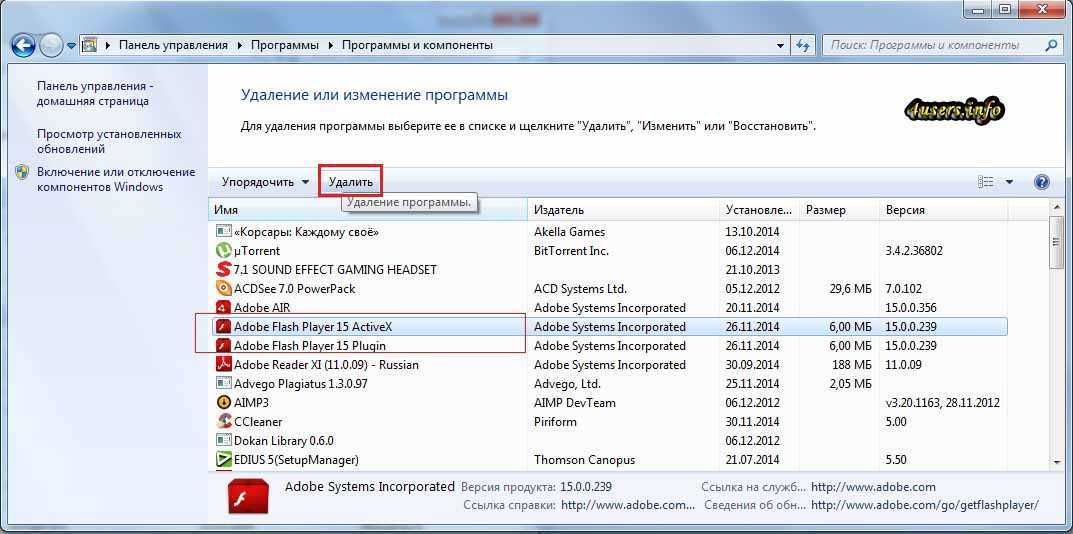
Task: Sort by the 'Версия' column header
Action: point(944,210)
